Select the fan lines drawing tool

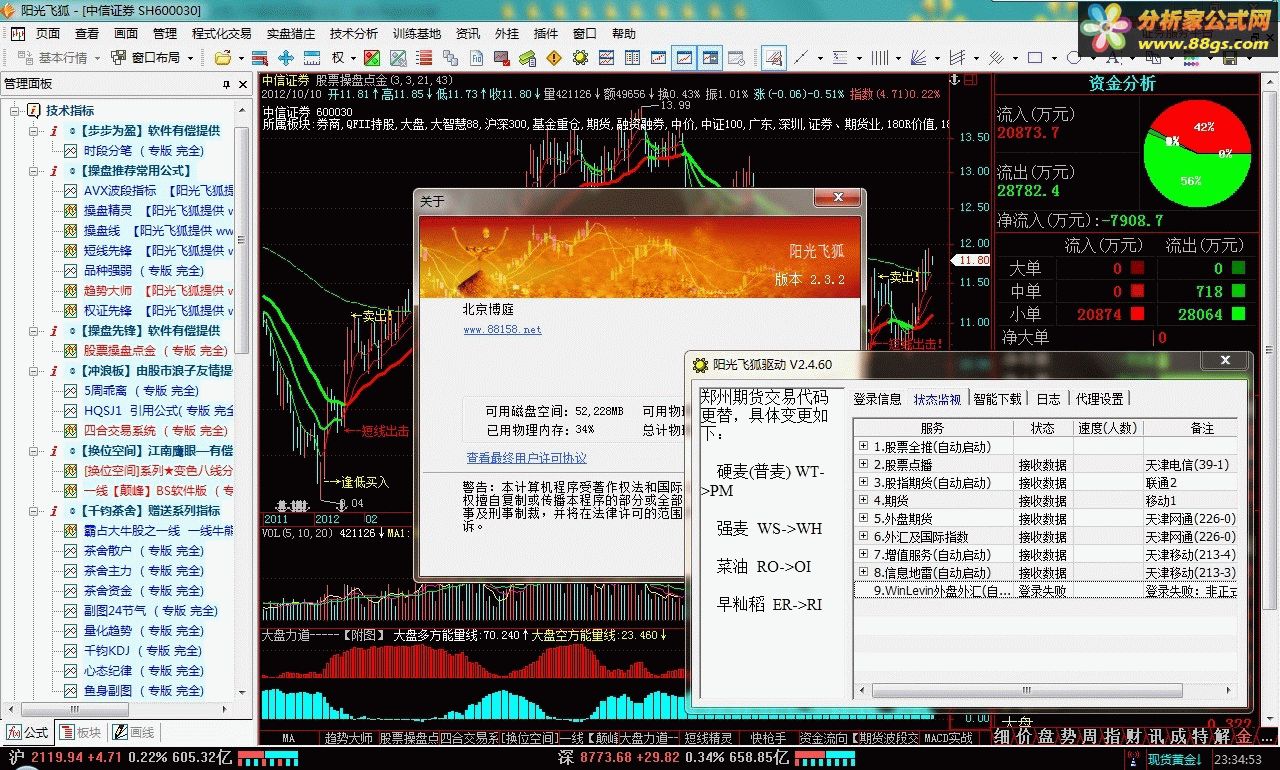click(919, 58)
